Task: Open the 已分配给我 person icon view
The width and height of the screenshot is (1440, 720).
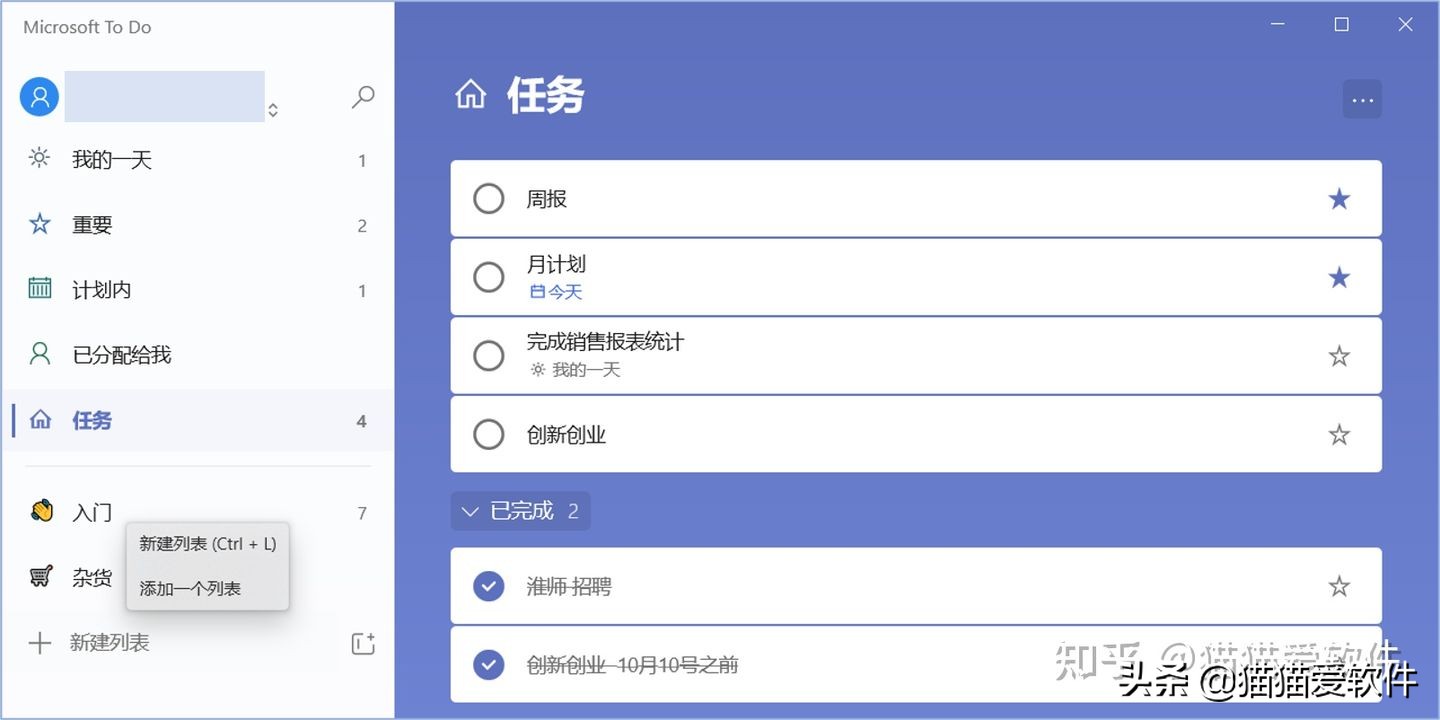Action: (x=38, y=354)
